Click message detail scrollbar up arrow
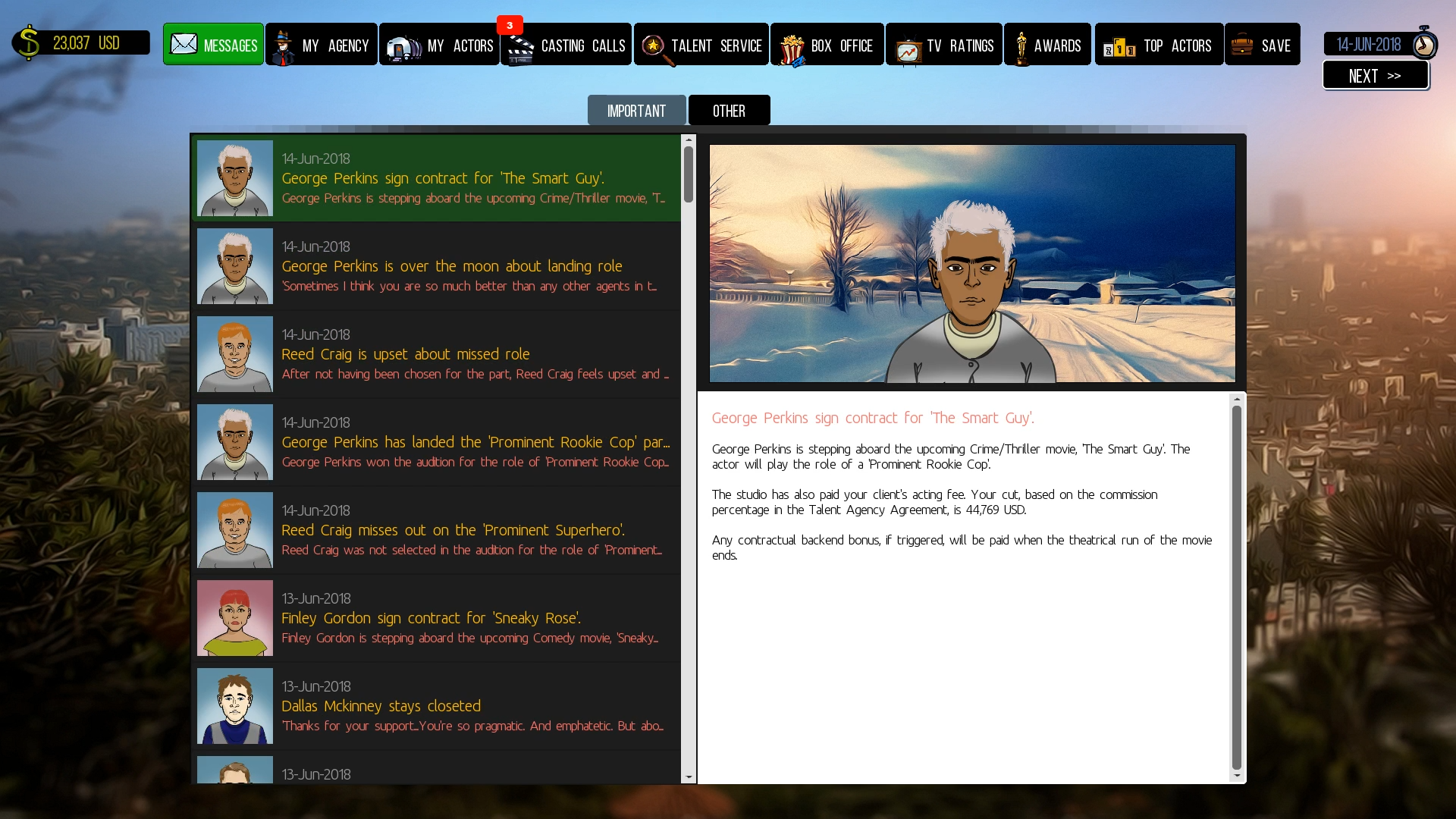Screen dimensions: 1456x819 click(x=1237, y=400)
